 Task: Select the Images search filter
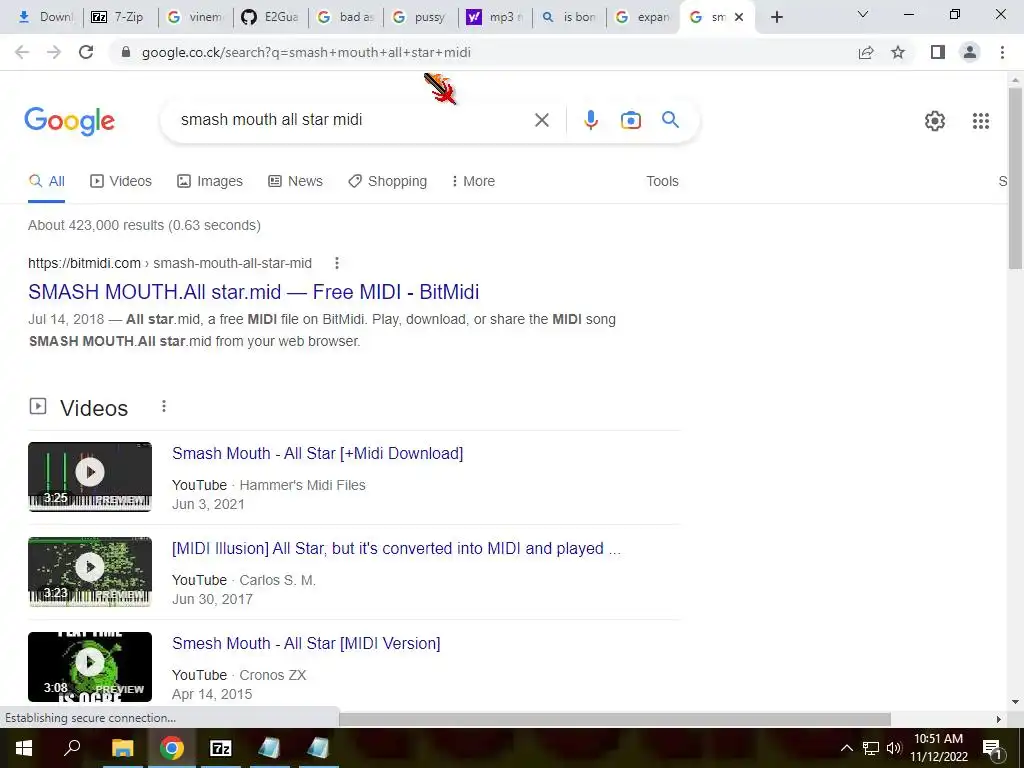[210, 181]
